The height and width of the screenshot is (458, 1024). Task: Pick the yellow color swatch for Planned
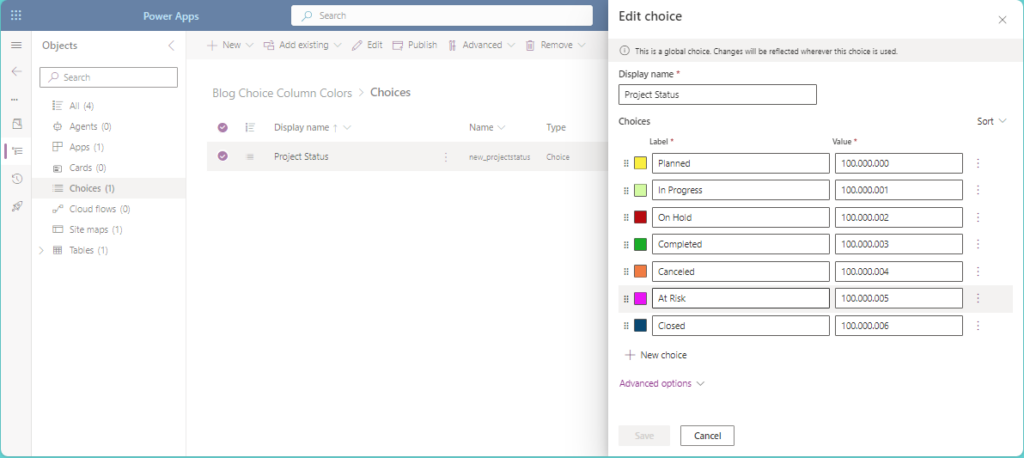pyautogui.click(x=640, y=163)
